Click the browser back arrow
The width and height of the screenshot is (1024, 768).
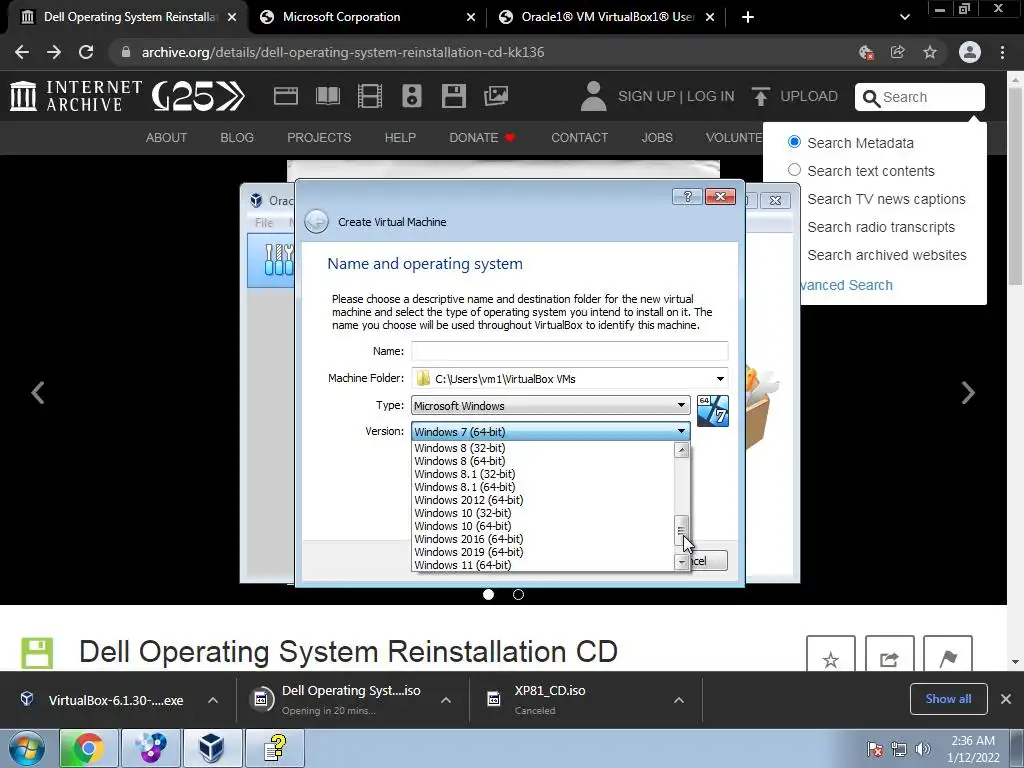point(22,52)
